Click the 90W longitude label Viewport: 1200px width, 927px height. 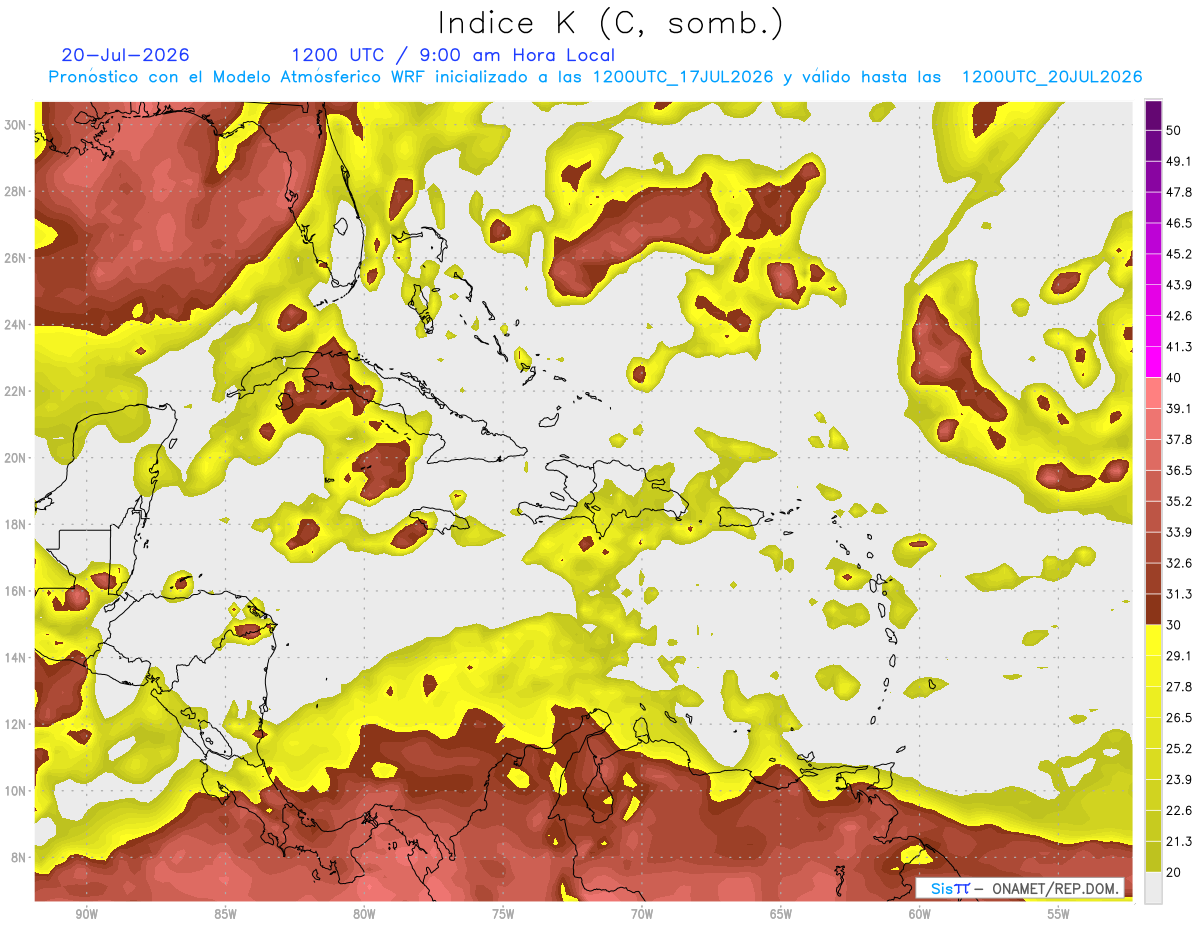point(87,914)
